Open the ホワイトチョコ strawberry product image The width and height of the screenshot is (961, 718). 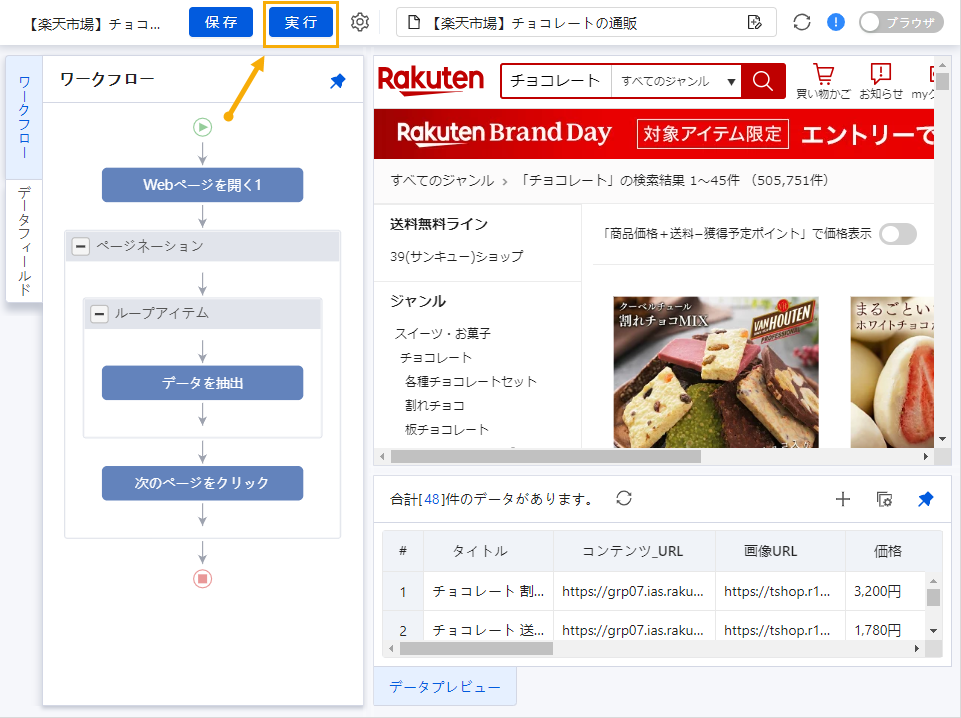coord(892,372)
